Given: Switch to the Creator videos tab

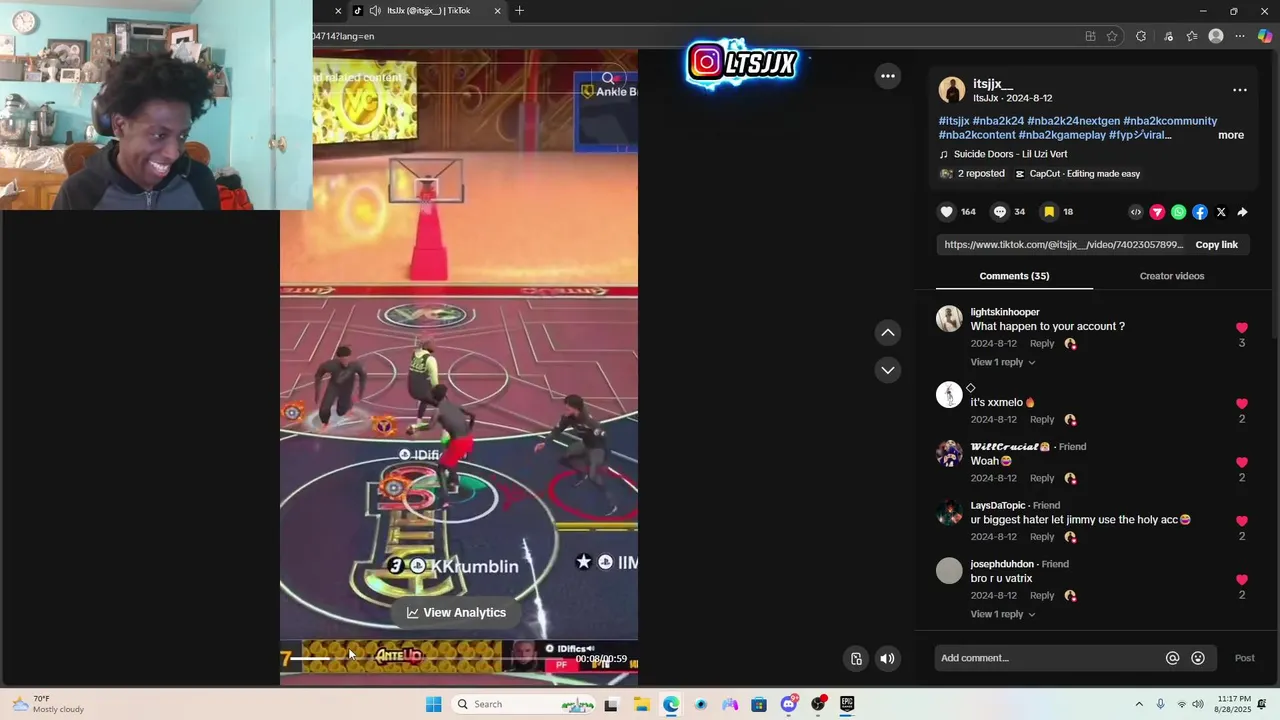Looking at the screenshot, I should point(1171,276).
